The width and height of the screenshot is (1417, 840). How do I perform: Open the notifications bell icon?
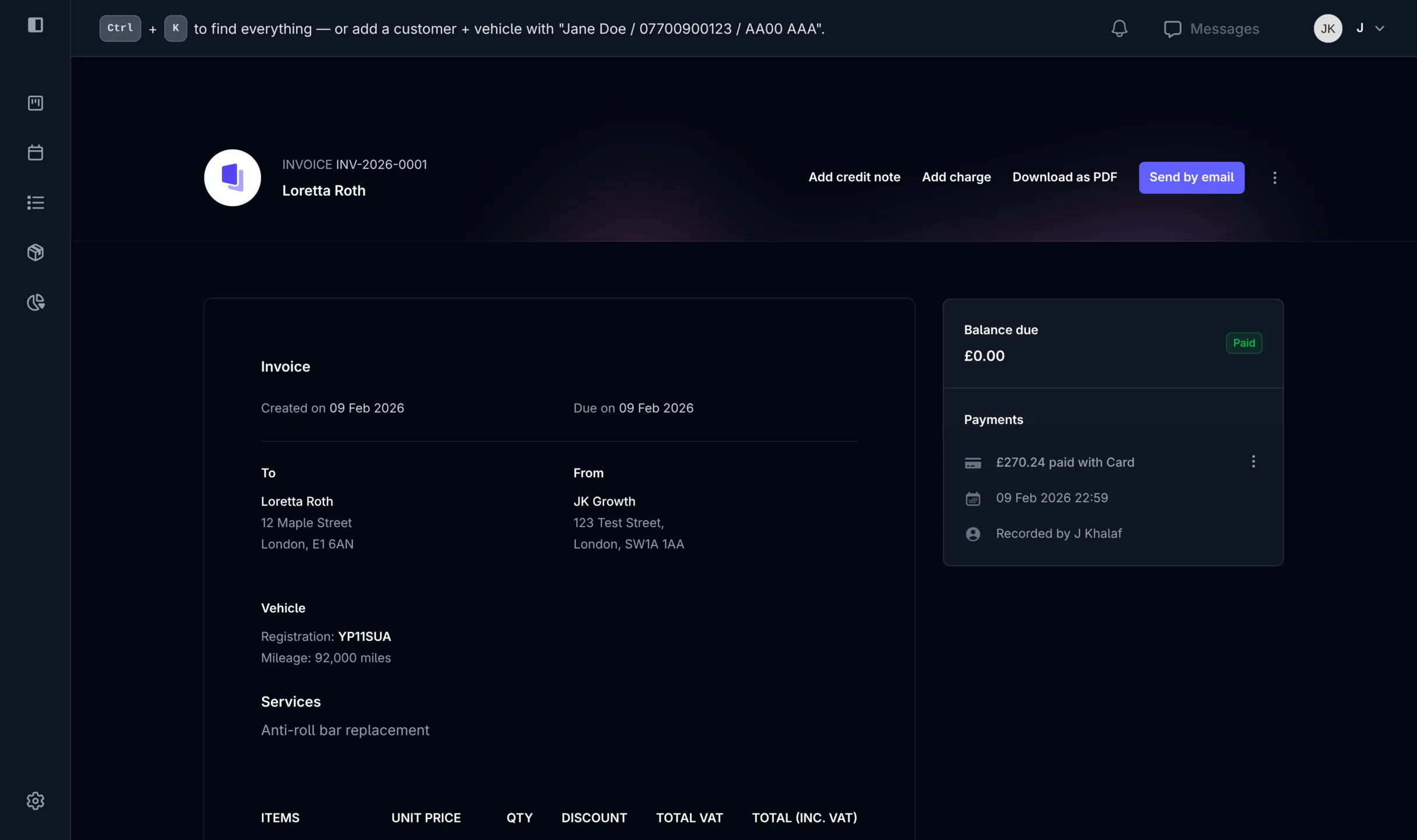pyautogui.click(x=1119, y=28)
